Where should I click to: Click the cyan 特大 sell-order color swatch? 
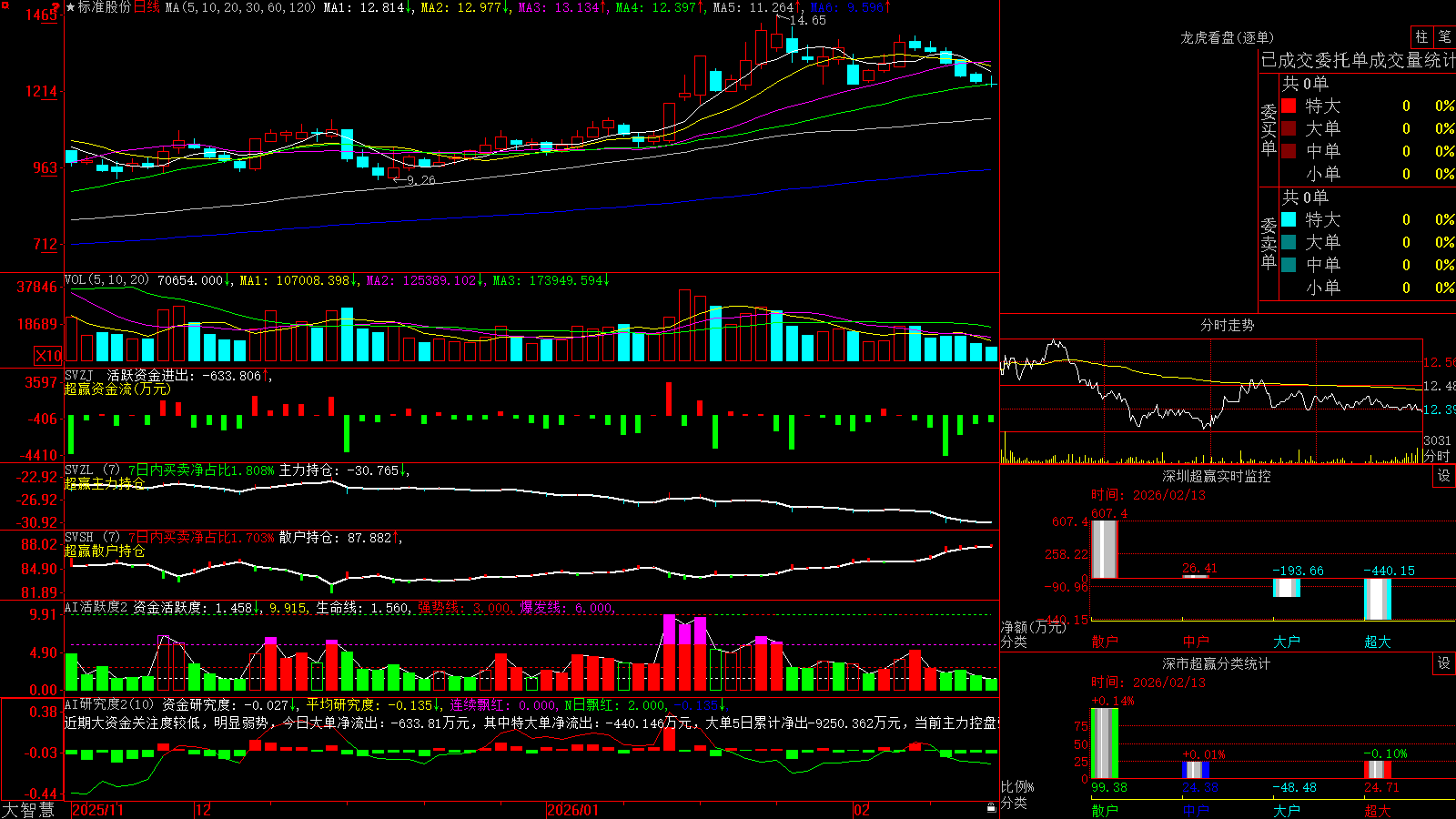(x=1289, y=219)
